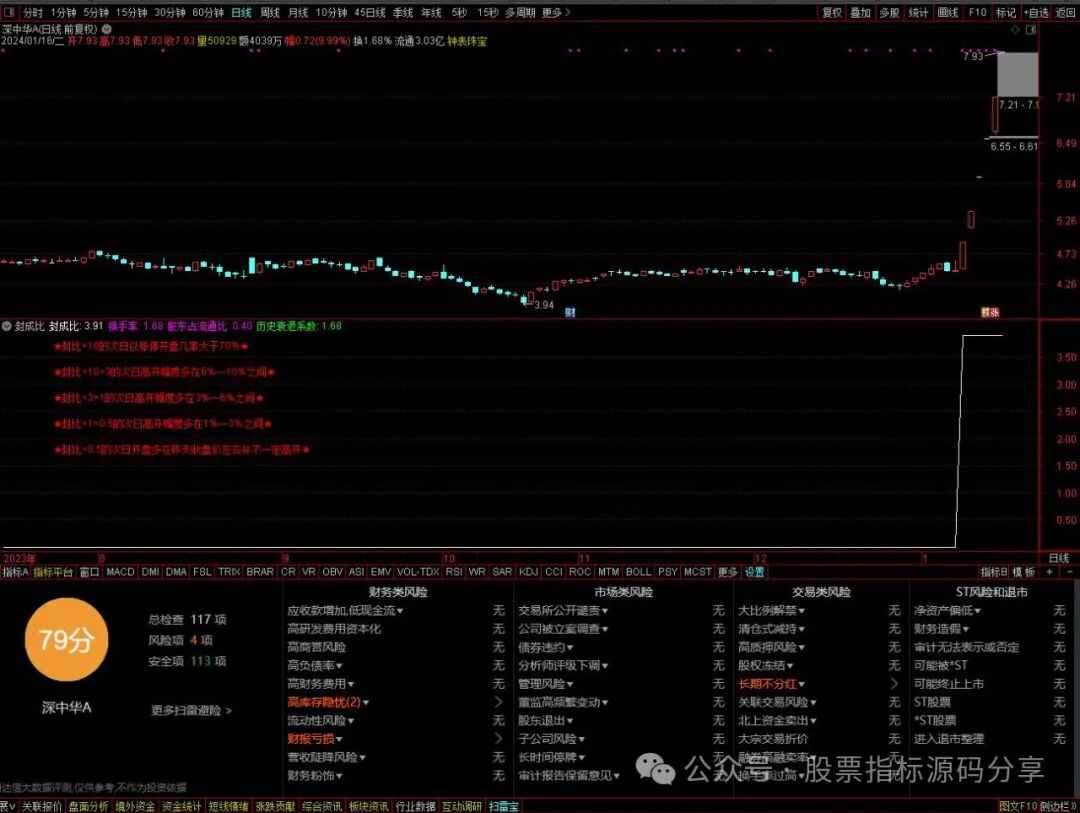1080x813 pixels.
Task: Click the orange 79分 score circle
Action: 66,640
